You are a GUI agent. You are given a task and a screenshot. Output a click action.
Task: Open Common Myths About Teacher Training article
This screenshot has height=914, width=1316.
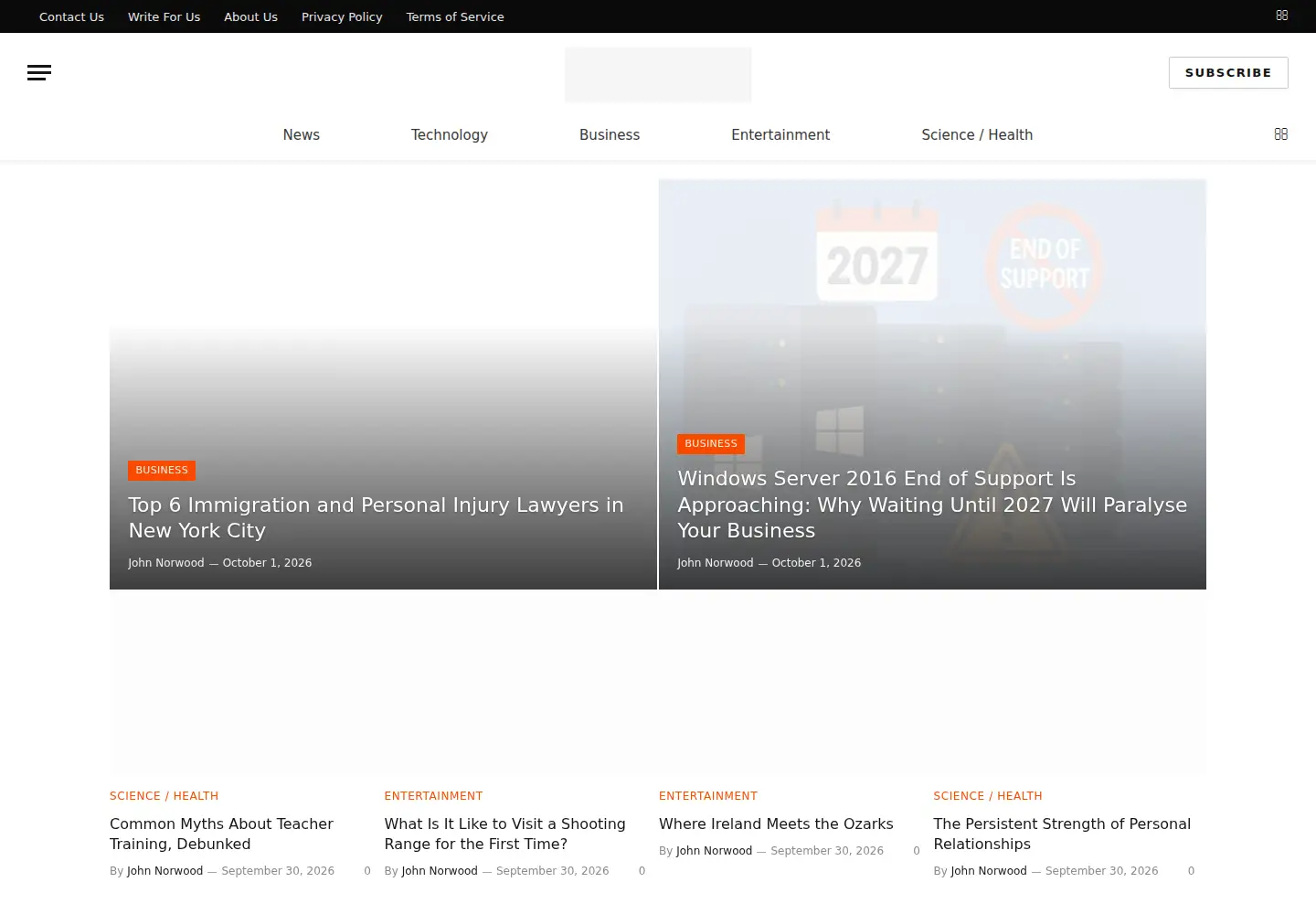[221, 834]
